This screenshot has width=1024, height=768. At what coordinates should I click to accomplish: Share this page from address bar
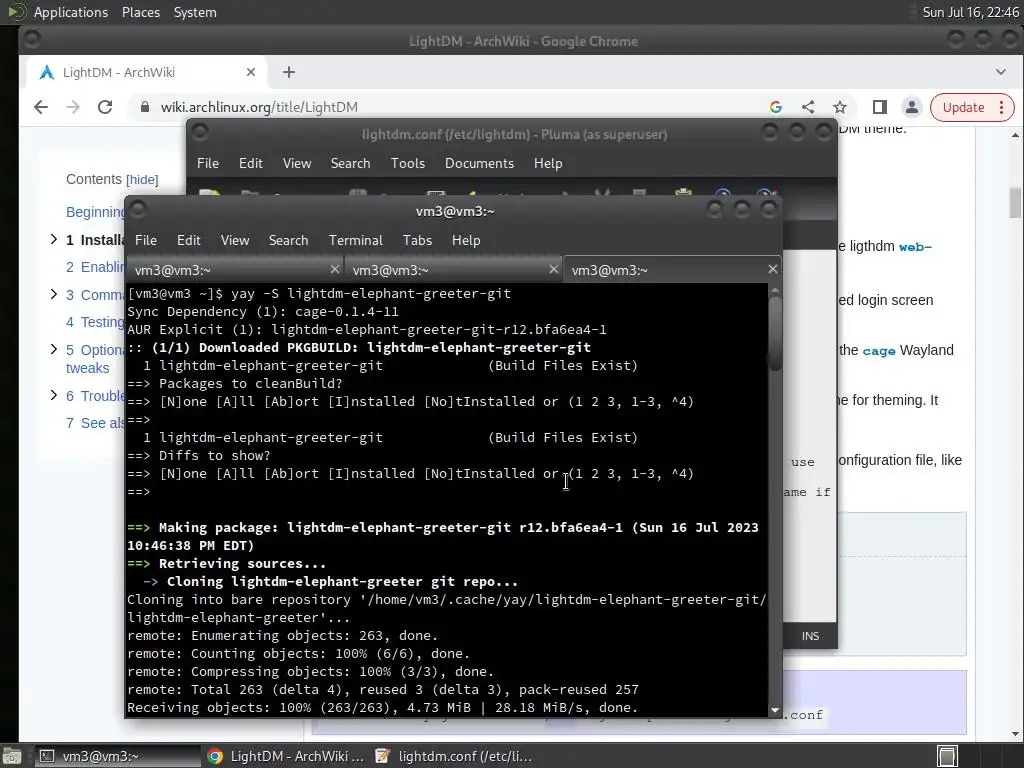(808, 107)
